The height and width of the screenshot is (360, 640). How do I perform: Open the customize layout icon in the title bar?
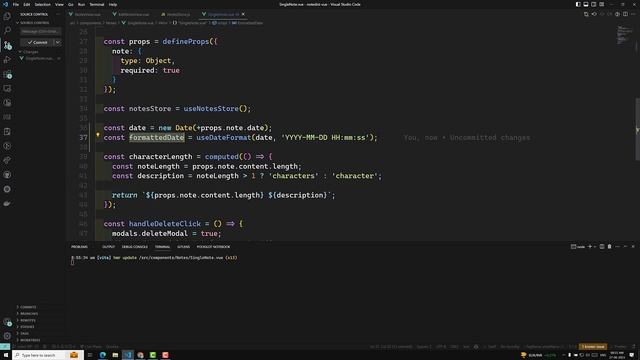click(x=602, y=4)
